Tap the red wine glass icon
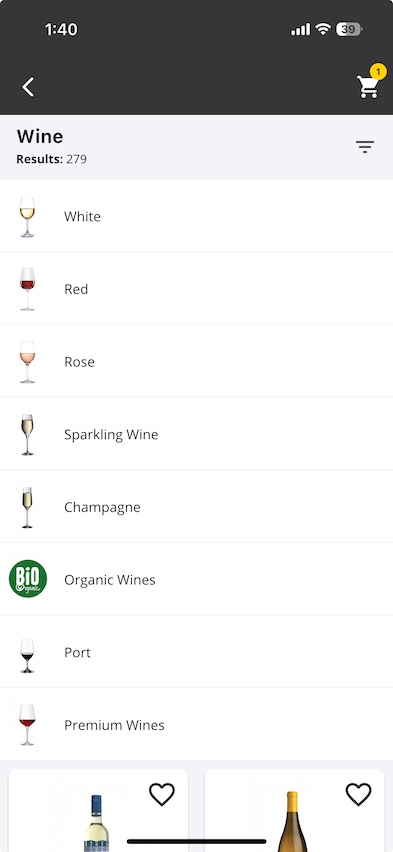The image size is (393, 852). click(27, 289)
